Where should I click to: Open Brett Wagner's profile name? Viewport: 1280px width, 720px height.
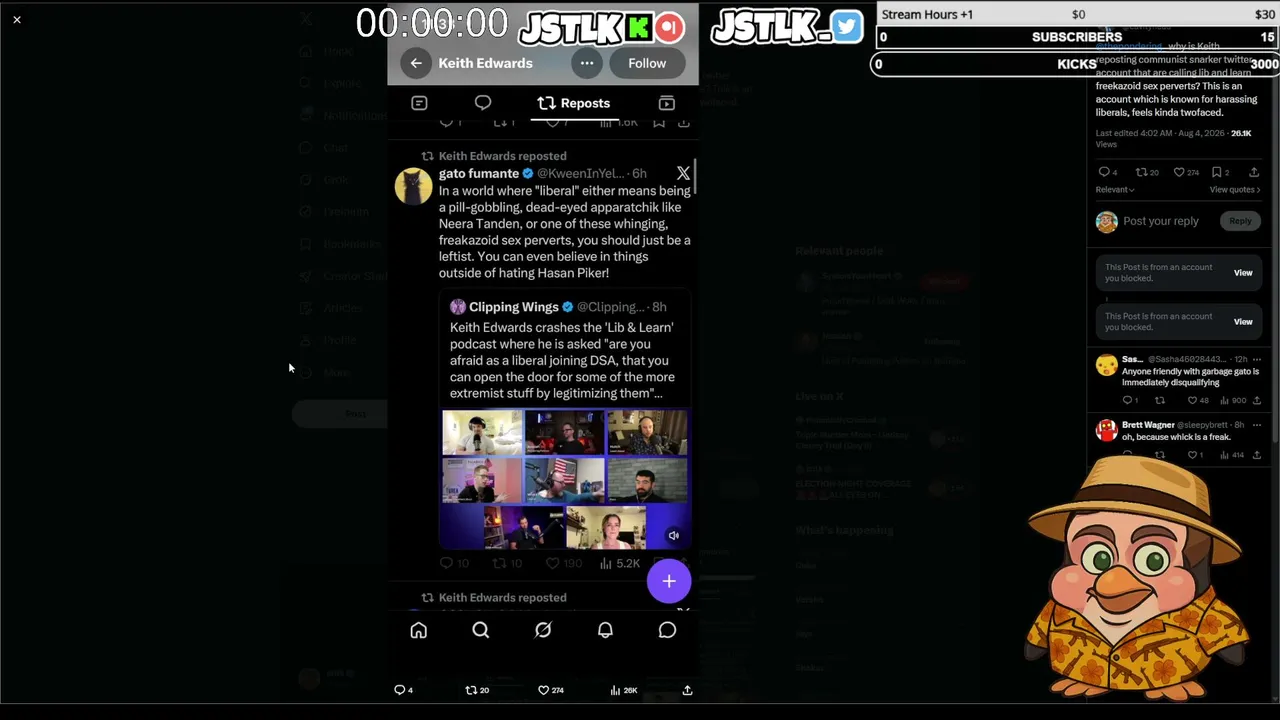pyautogui.click(x=1148, y=425)
